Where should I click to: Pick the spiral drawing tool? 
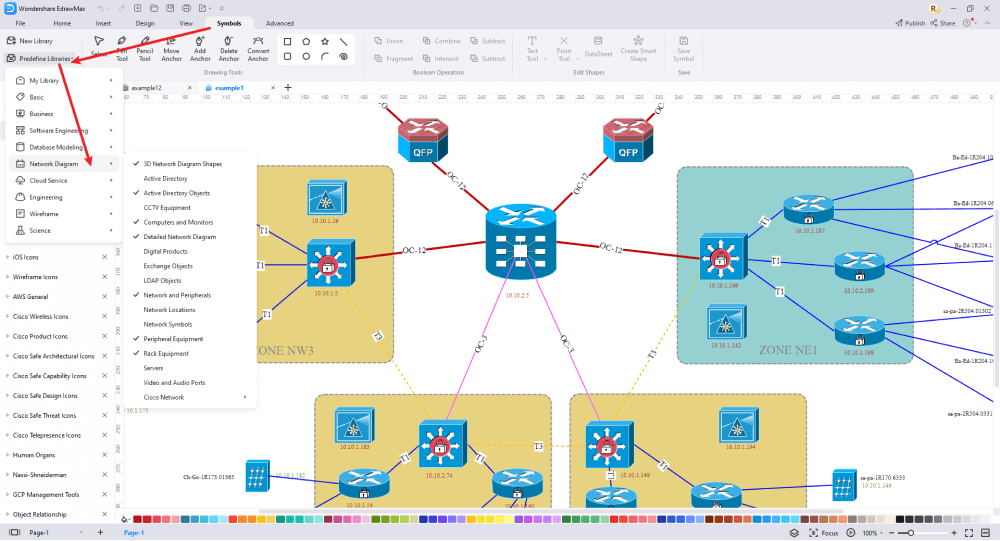pyautogui.click(x=344, y=57)
